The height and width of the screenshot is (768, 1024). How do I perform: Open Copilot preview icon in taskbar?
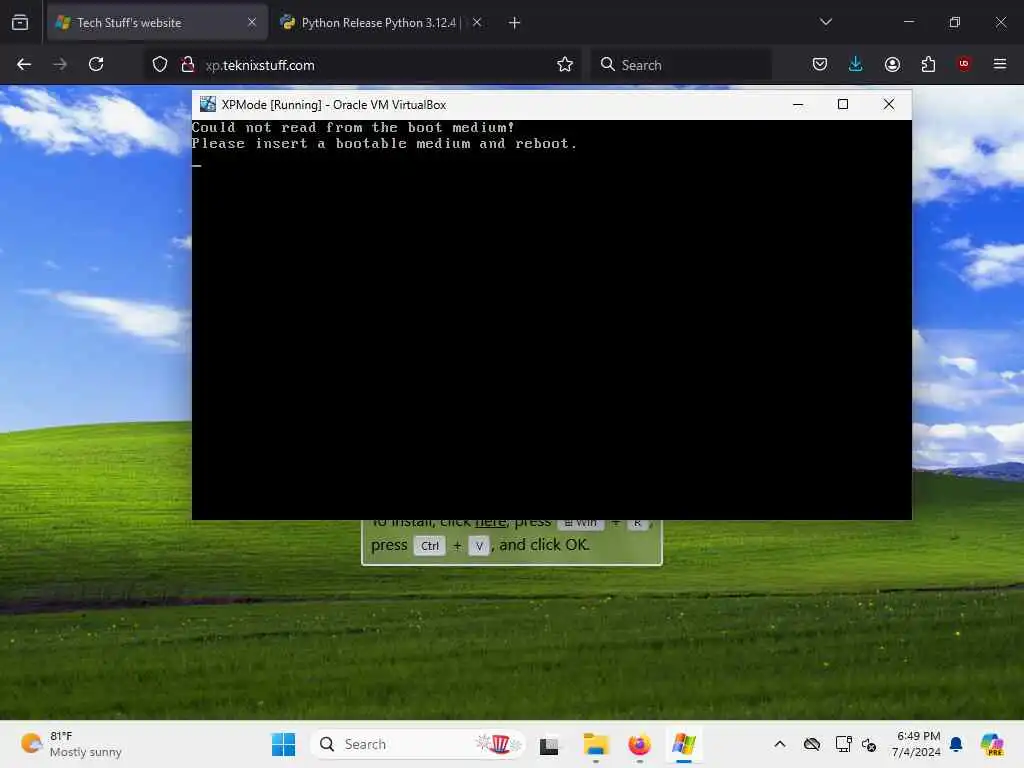point(992,744)
